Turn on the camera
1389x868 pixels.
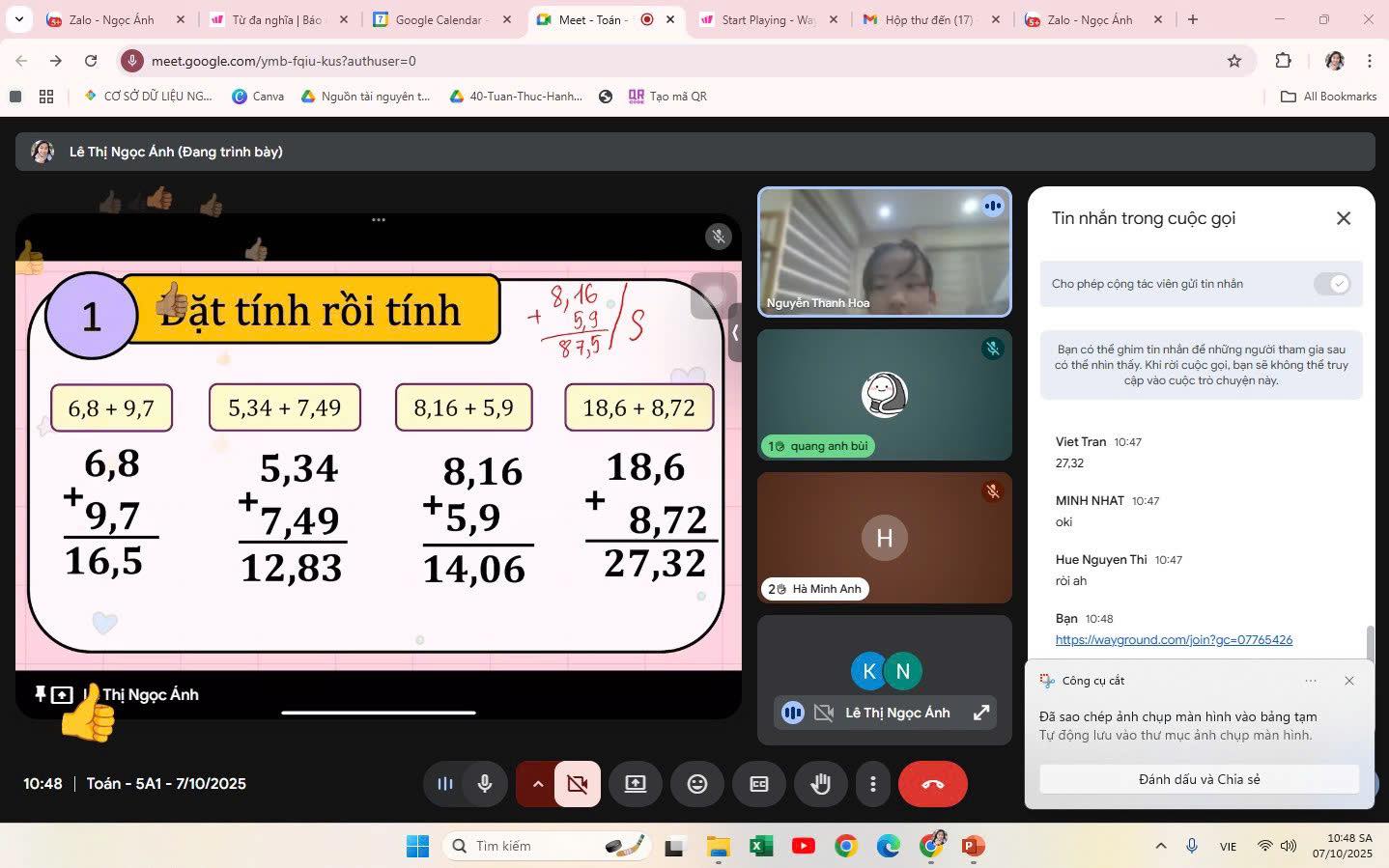pyautogui.click(x=578, y=784)
